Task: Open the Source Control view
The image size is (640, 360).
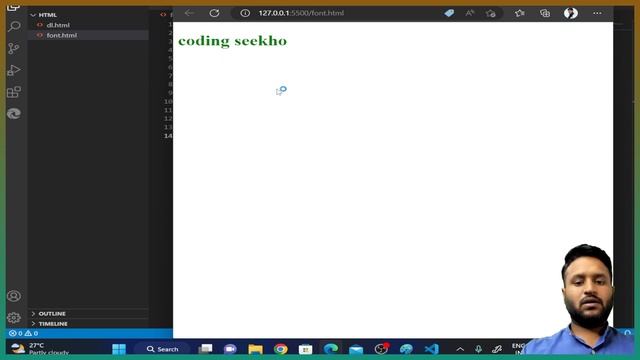Action: tap(14, 49)
